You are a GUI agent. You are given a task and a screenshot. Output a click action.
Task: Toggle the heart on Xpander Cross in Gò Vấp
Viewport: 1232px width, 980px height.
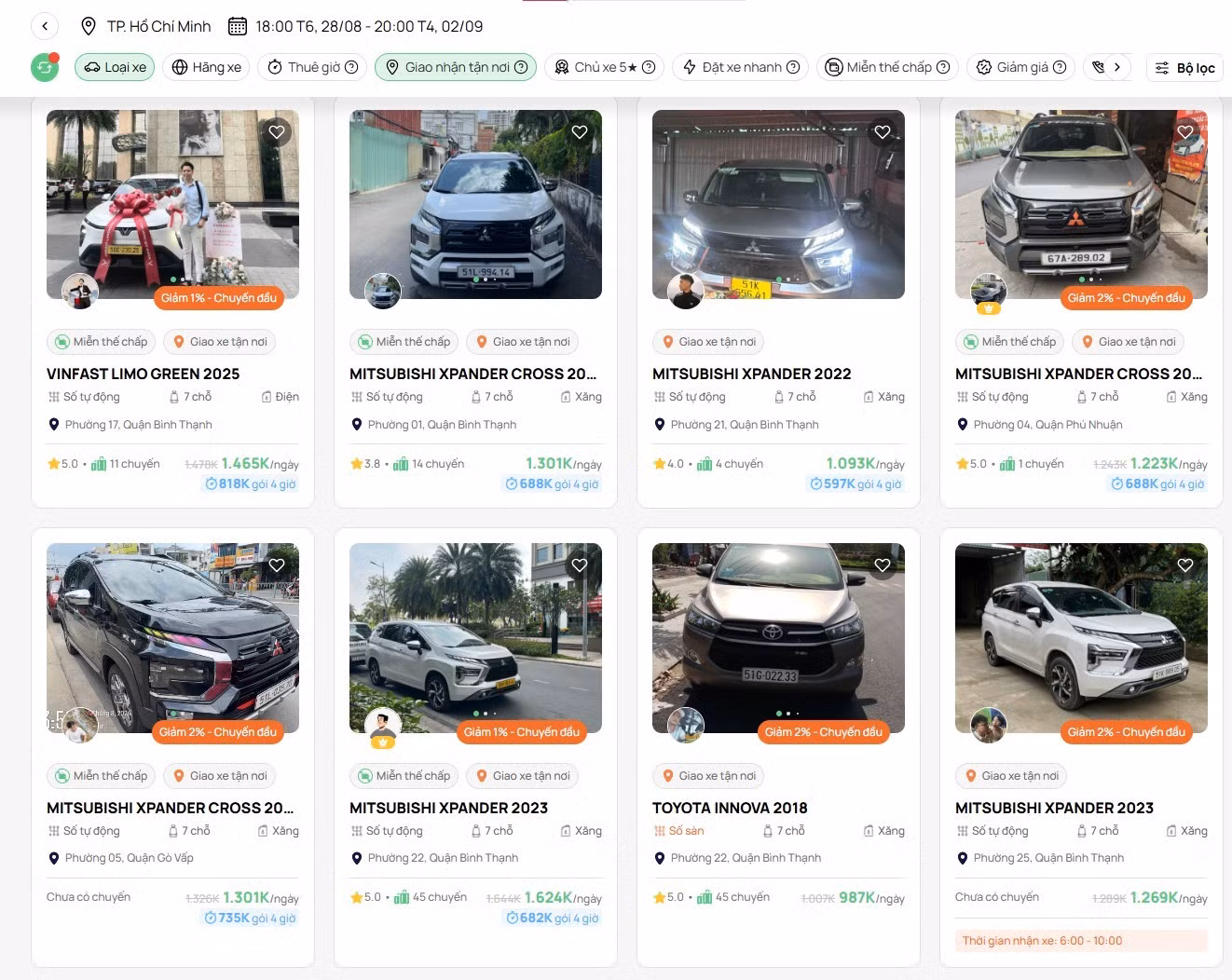click(x=277, y=565)
